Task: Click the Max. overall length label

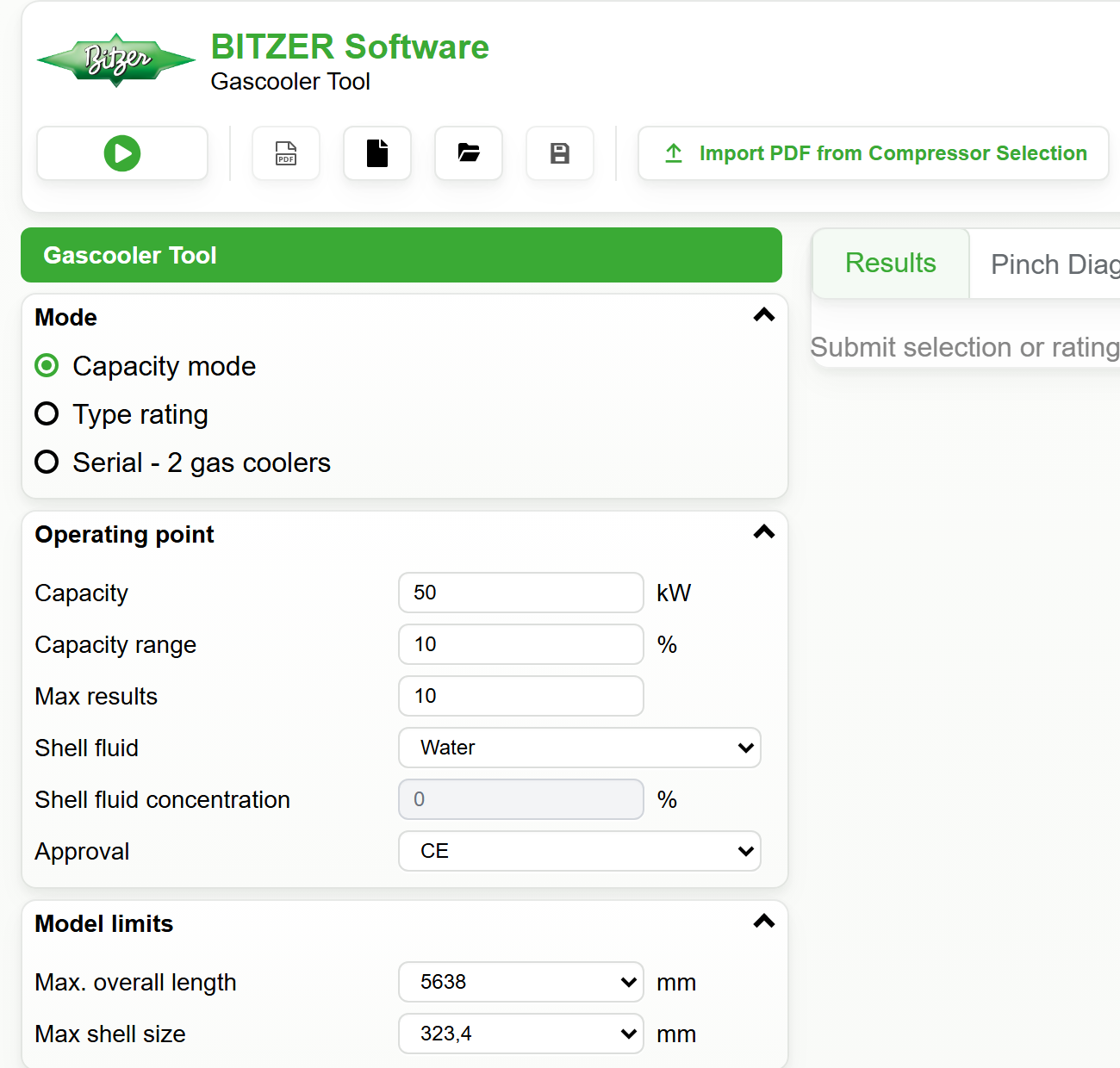Action: pos(135,982)
